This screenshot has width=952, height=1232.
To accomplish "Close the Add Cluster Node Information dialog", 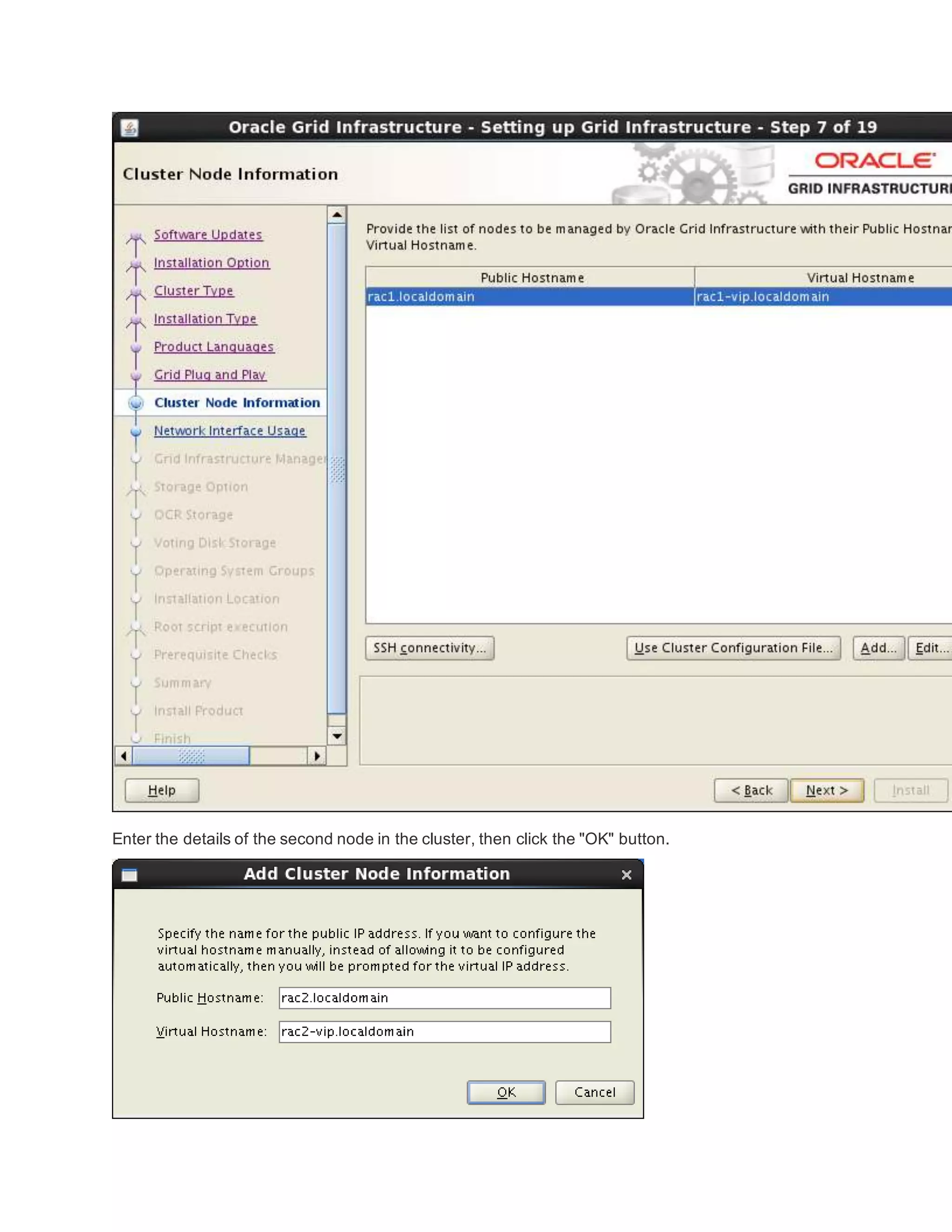I will point(626,874).
